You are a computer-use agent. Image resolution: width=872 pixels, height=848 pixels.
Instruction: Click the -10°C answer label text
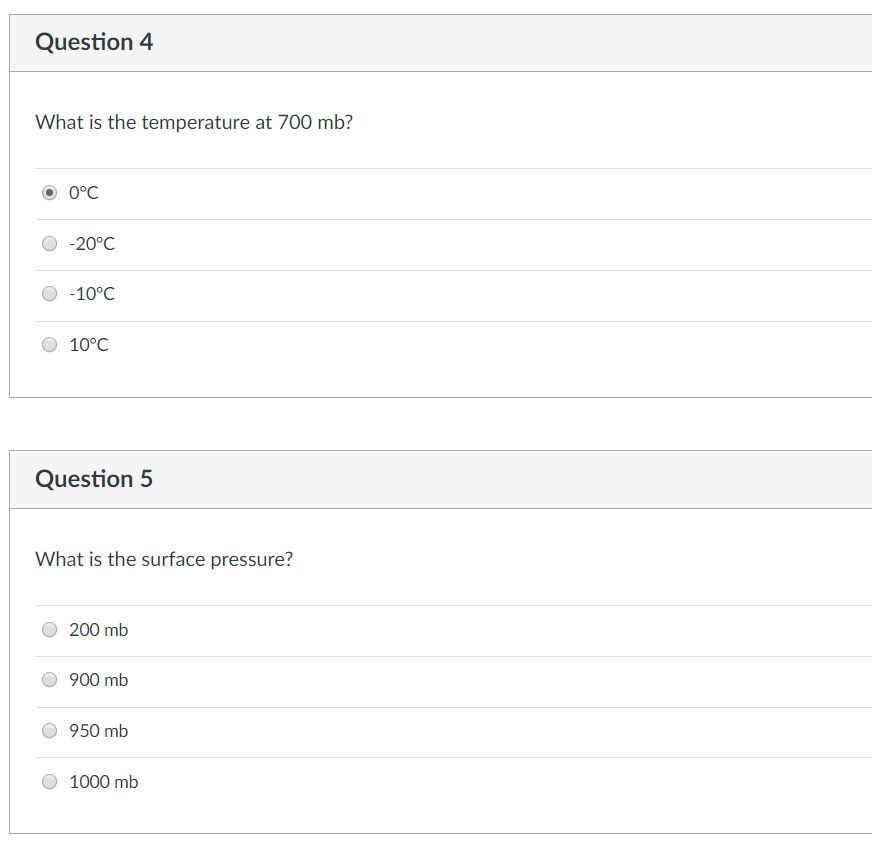(91, 293)
